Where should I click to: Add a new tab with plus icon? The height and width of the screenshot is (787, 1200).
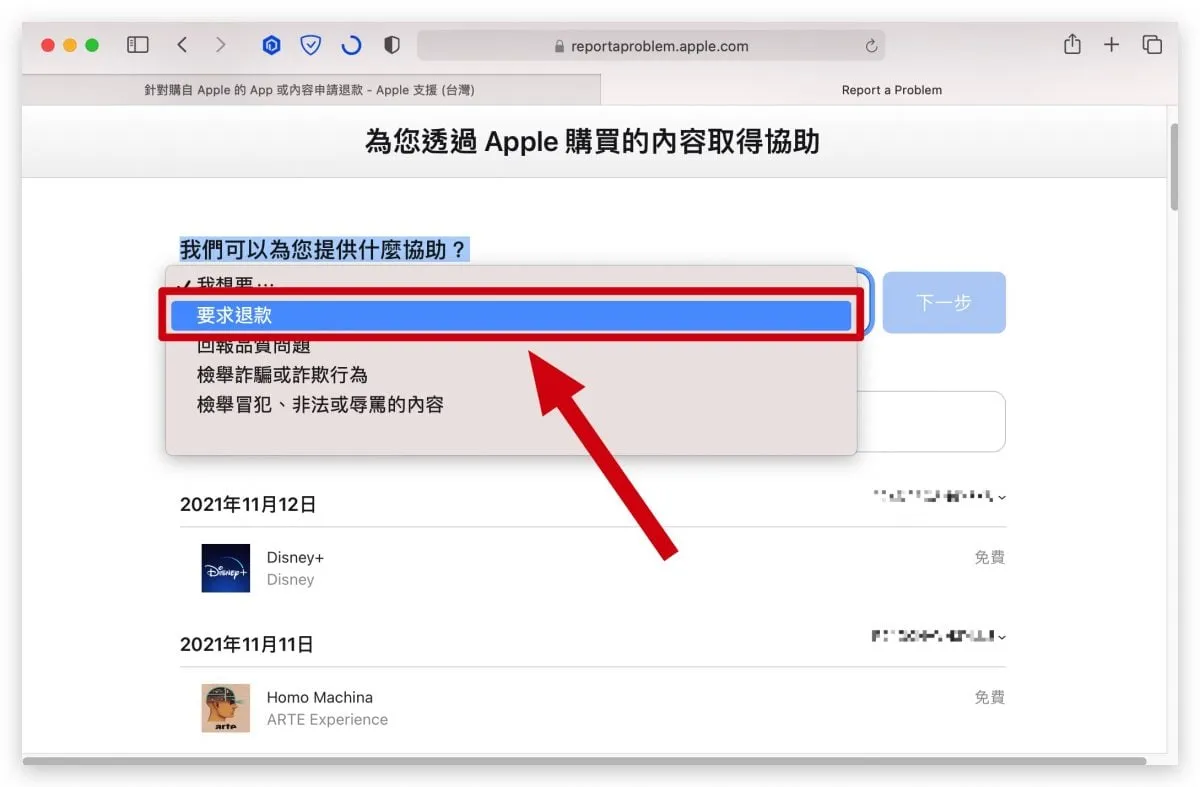(1111, 45)
